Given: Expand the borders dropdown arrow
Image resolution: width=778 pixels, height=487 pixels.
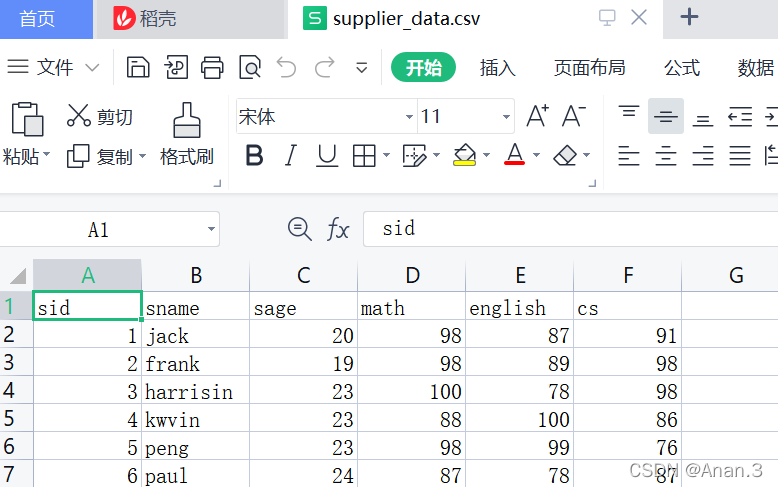Looking at the screenshot, I should point(387,155).
